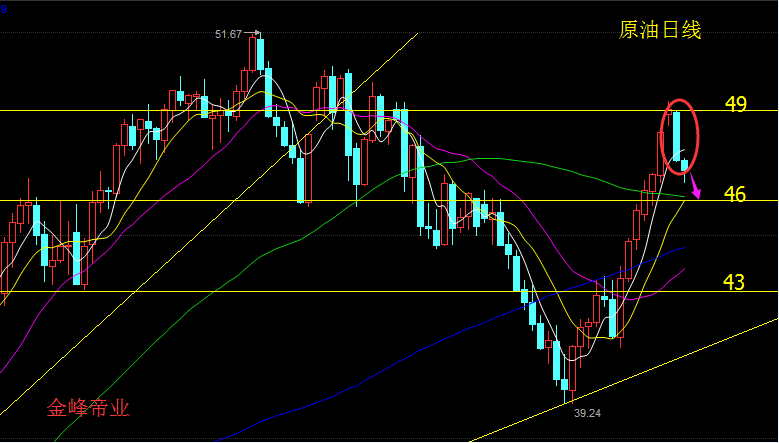Viewport: 779px width, 443px height.
Task: Click the 39.24 low price marker
Action: pos(587,411)
